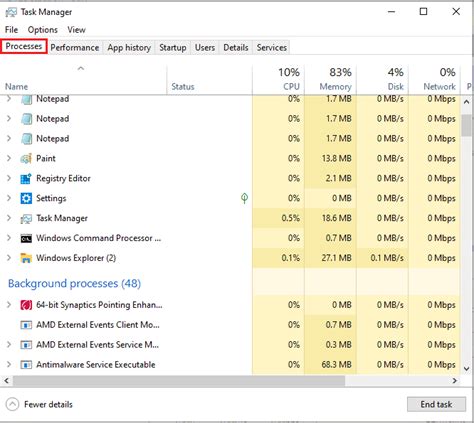Sort by the Status column header
The width and height of the screenshot is (474, 423).
tap(209, 79)
